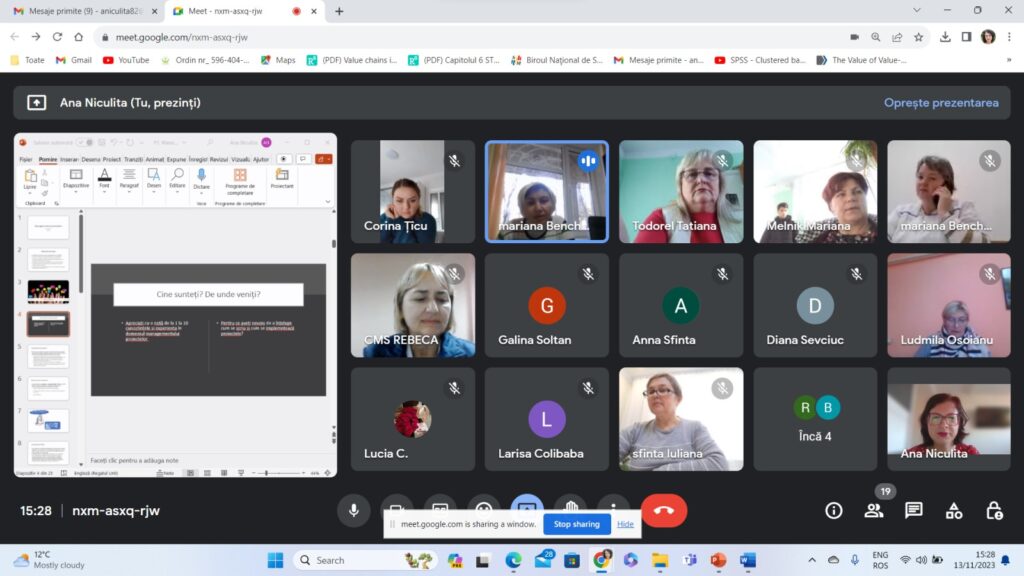Open PowerPoint from the Windows taskbar
The width and height of the screenshot is (1024, 576).
tap(717, 560)
